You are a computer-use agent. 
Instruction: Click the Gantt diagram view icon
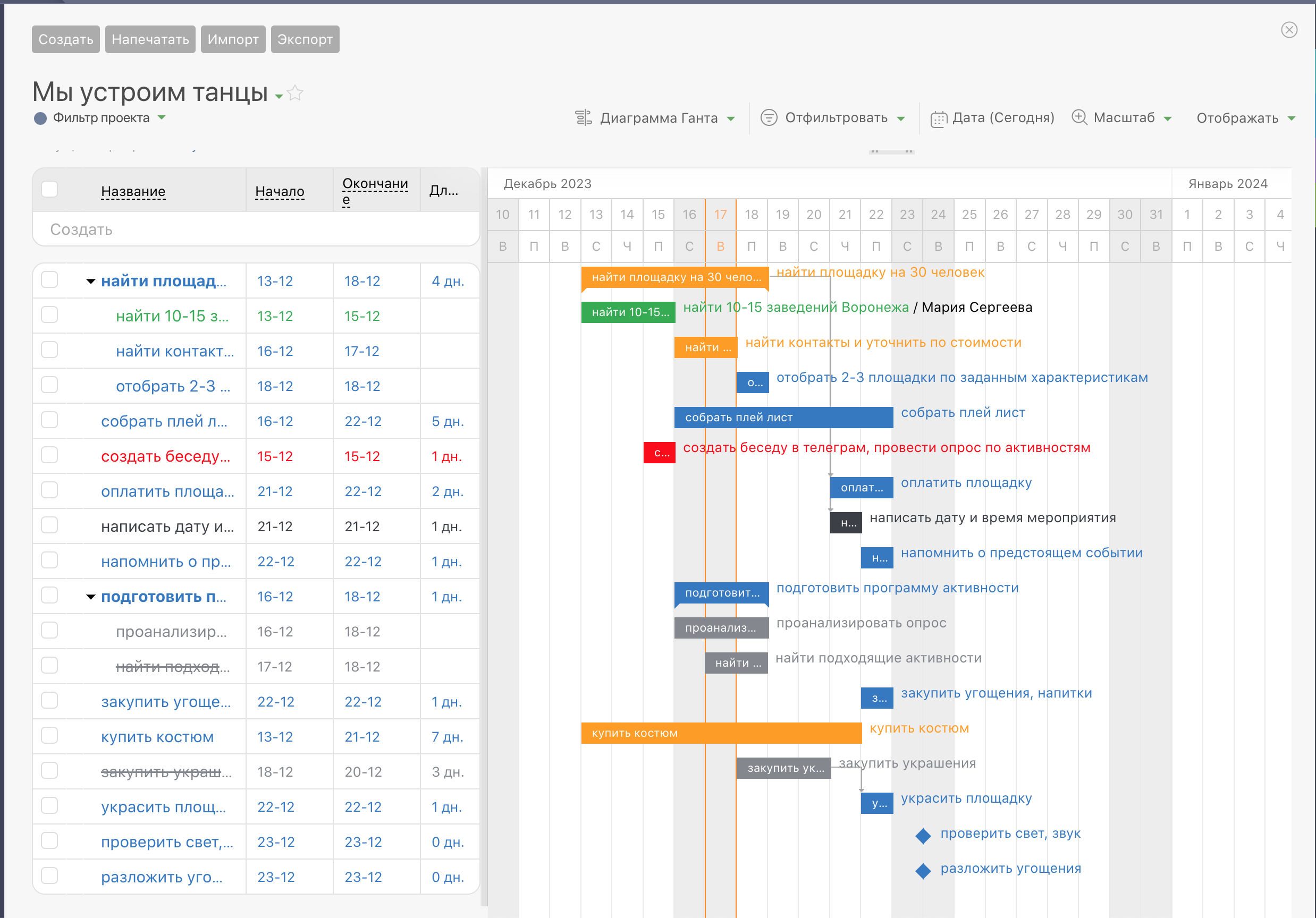click(x=583, y=118)
